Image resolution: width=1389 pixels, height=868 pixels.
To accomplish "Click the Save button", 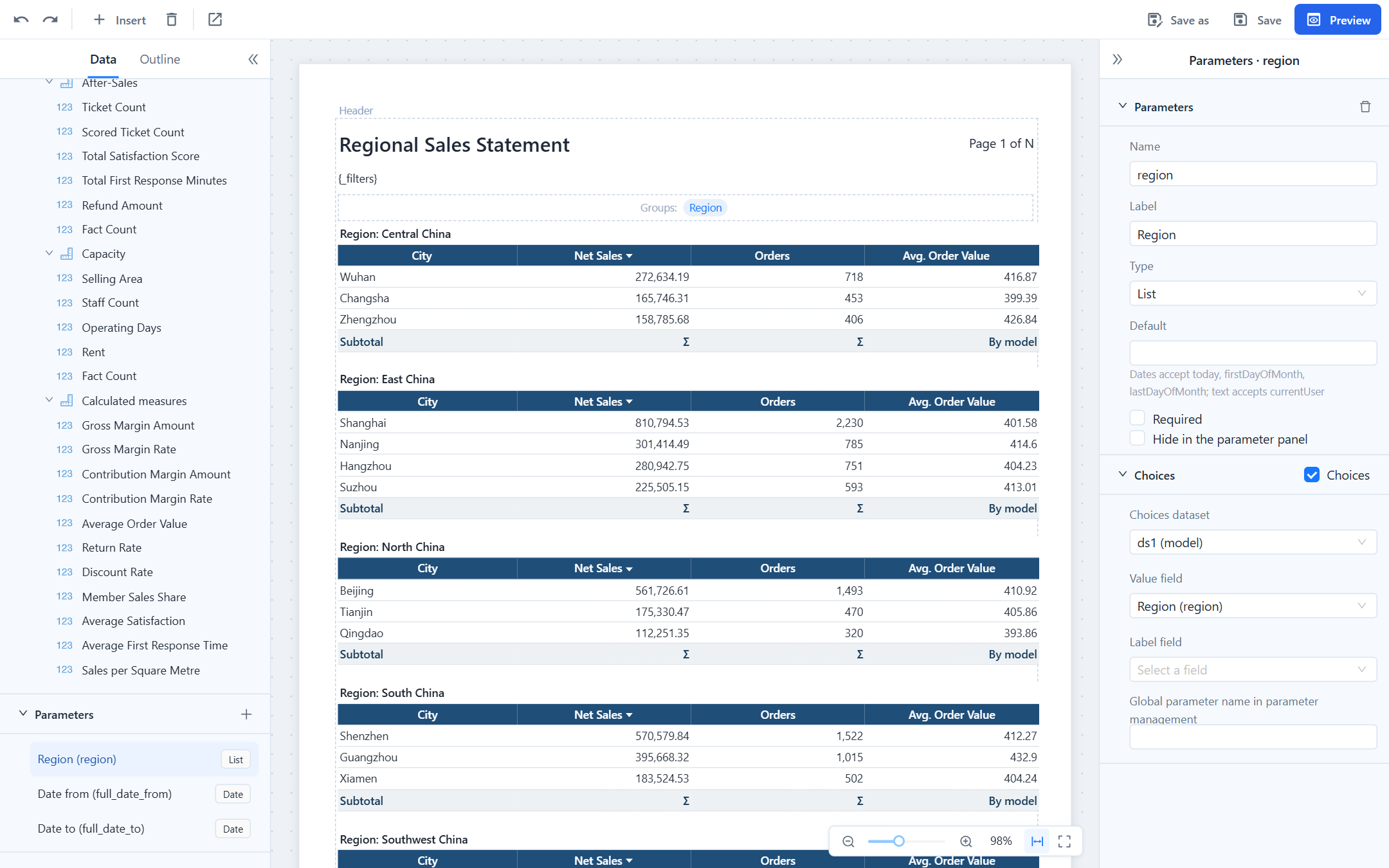I will click(1258, 20).
